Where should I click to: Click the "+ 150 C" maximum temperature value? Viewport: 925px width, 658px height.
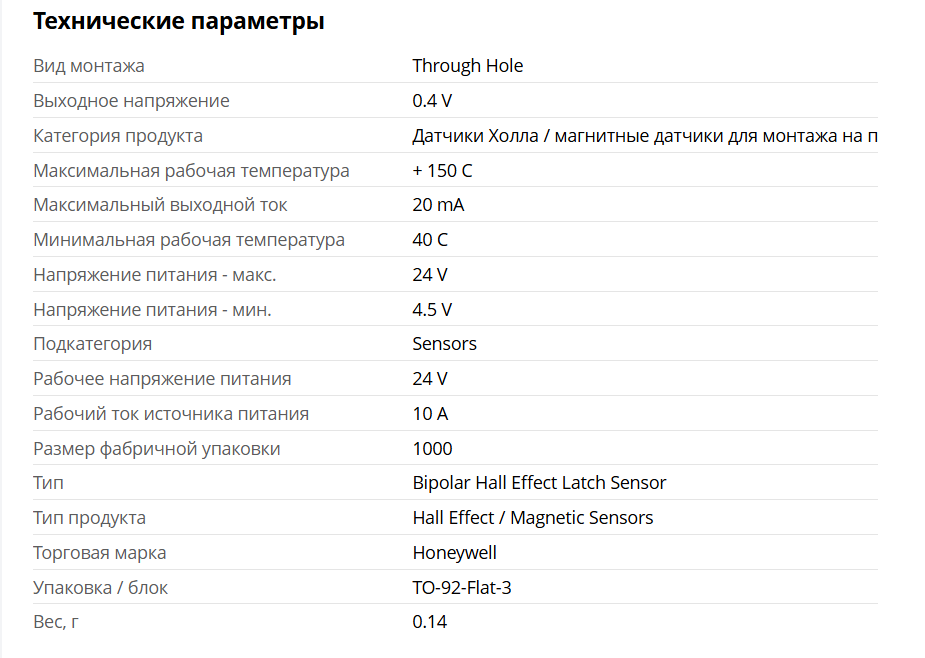(x=442, y=171)
